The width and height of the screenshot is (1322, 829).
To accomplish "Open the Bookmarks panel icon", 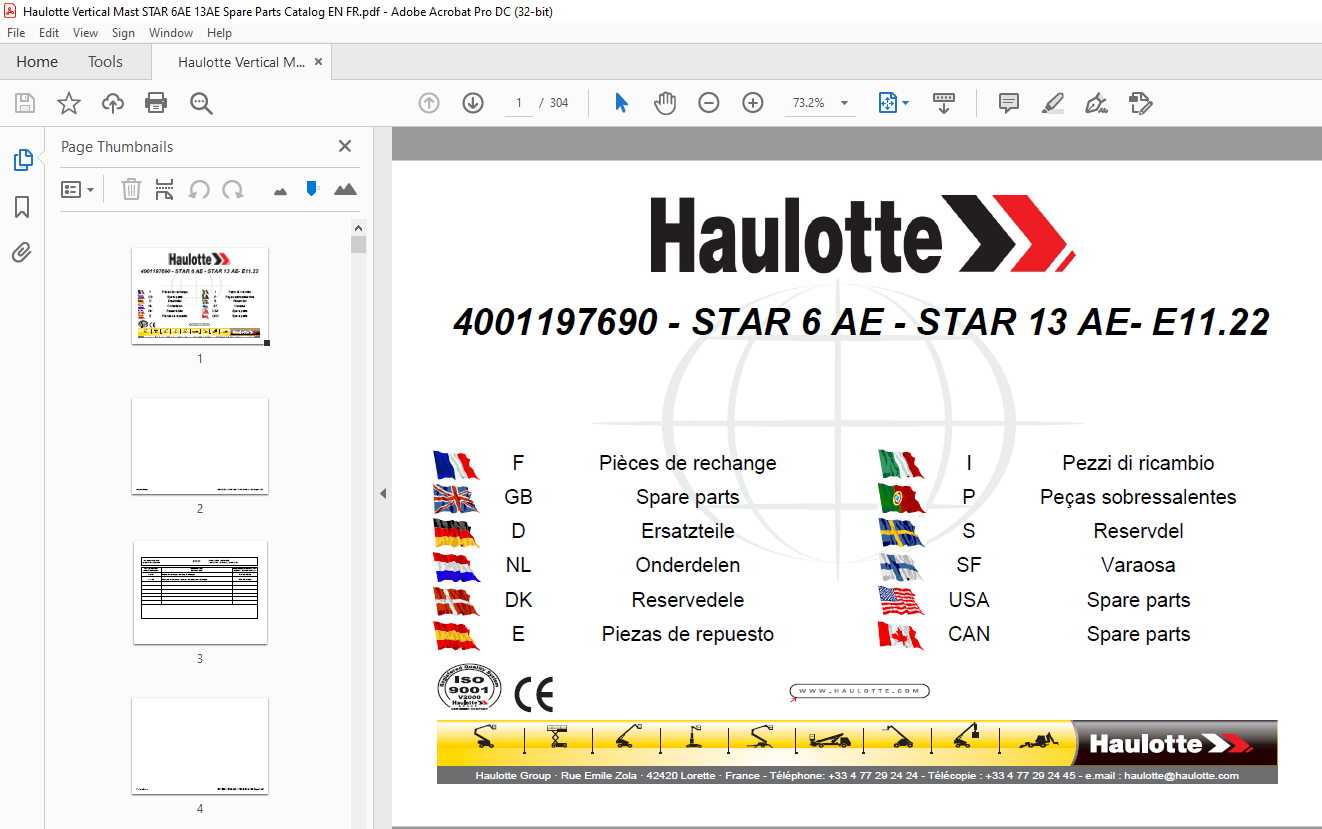I will [x=22, y=207].
